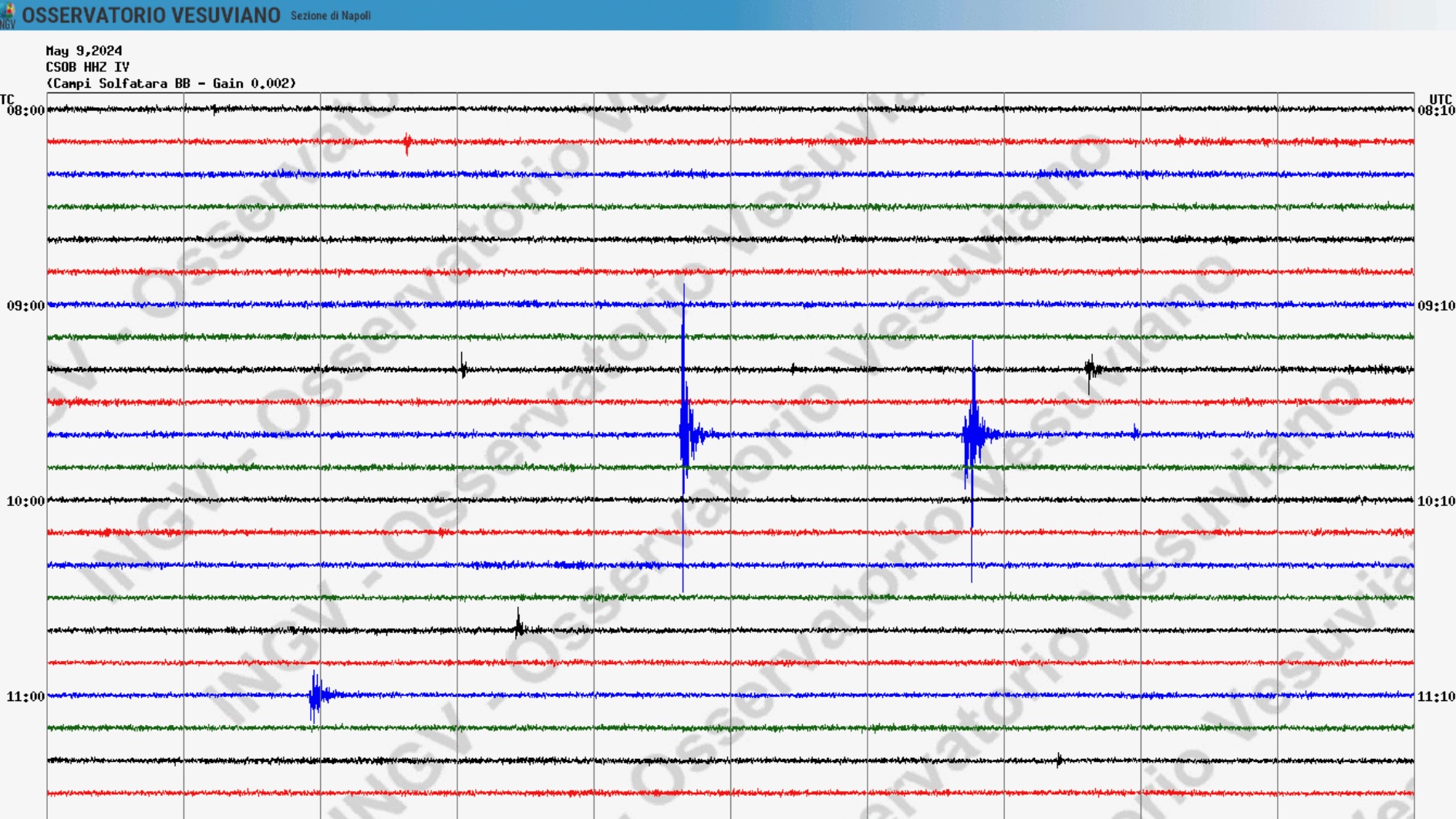Select the blue event on the 11:00 trace
The image size is (1456, 819).
tap(315, 696)
